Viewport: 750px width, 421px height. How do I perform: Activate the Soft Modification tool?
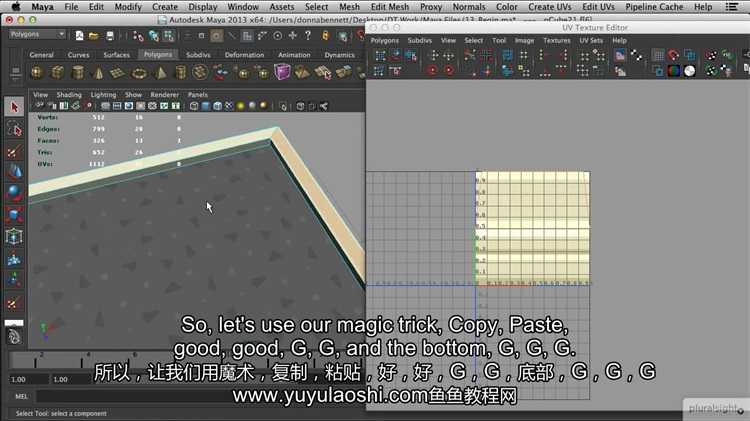14,259
